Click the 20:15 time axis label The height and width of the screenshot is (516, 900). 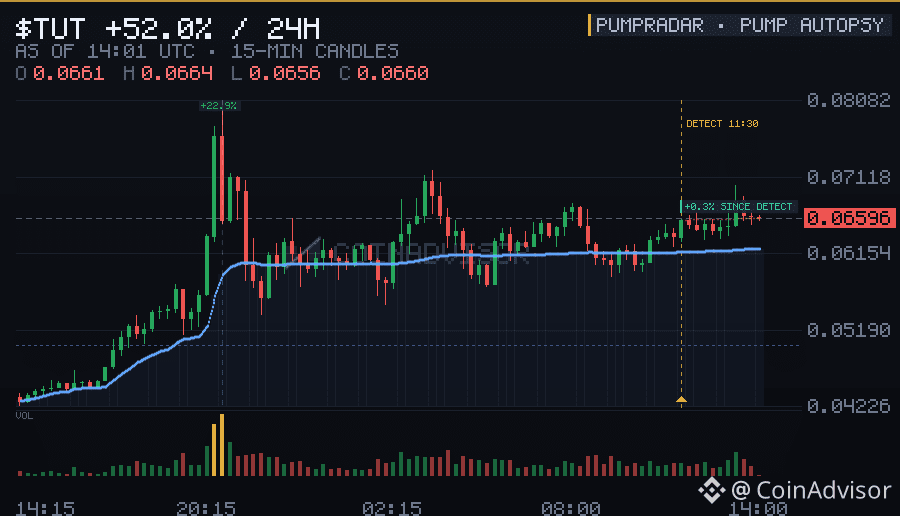coord(205,509)
